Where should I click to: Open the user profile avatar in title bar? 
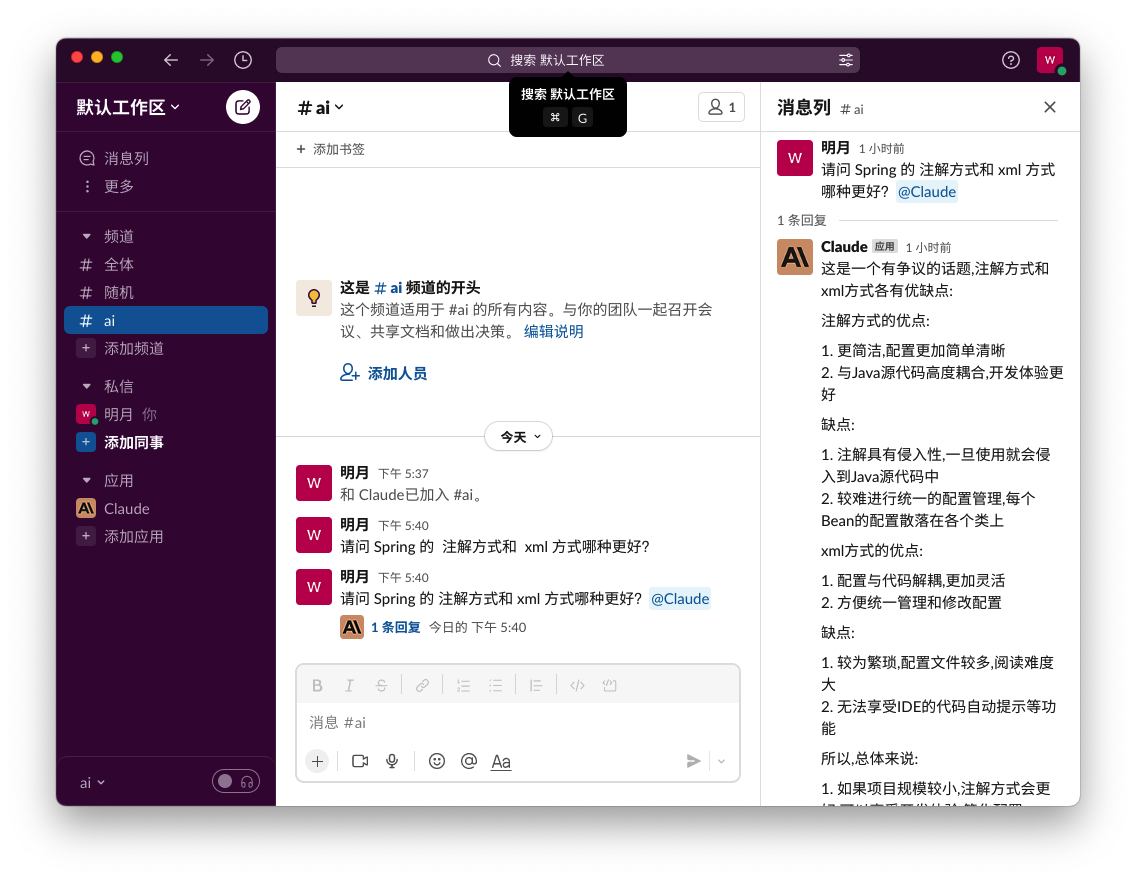click(x=1050, y=60)
